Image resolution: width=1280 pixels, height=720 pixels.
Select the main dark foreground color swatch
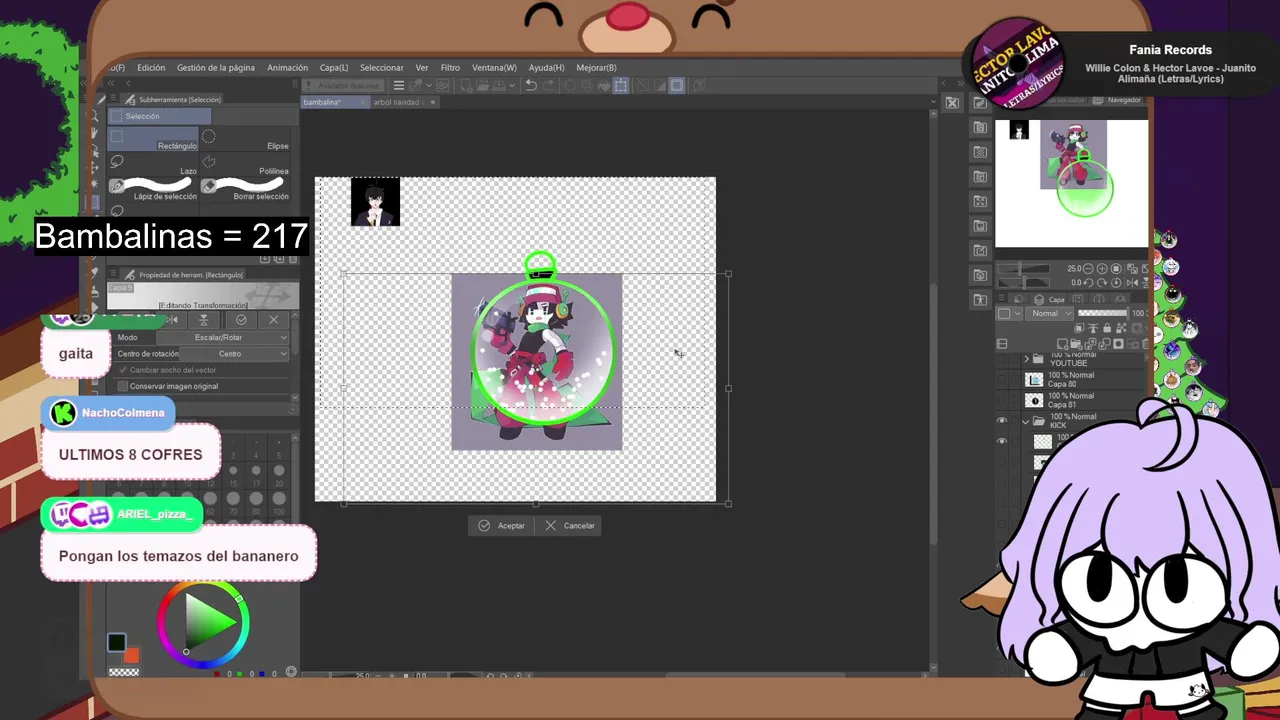pyautogui.click(x=117, y=642)
